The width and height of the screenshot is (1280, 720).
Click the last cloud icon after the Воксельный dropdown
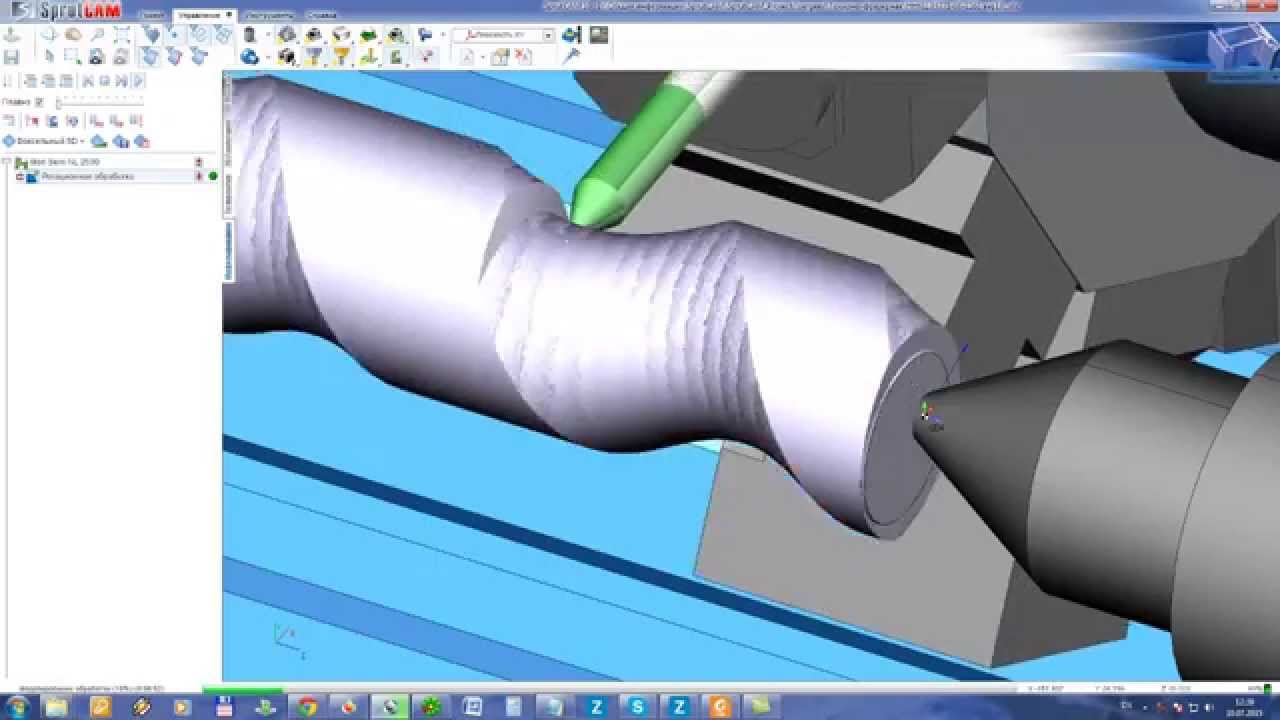142,141
